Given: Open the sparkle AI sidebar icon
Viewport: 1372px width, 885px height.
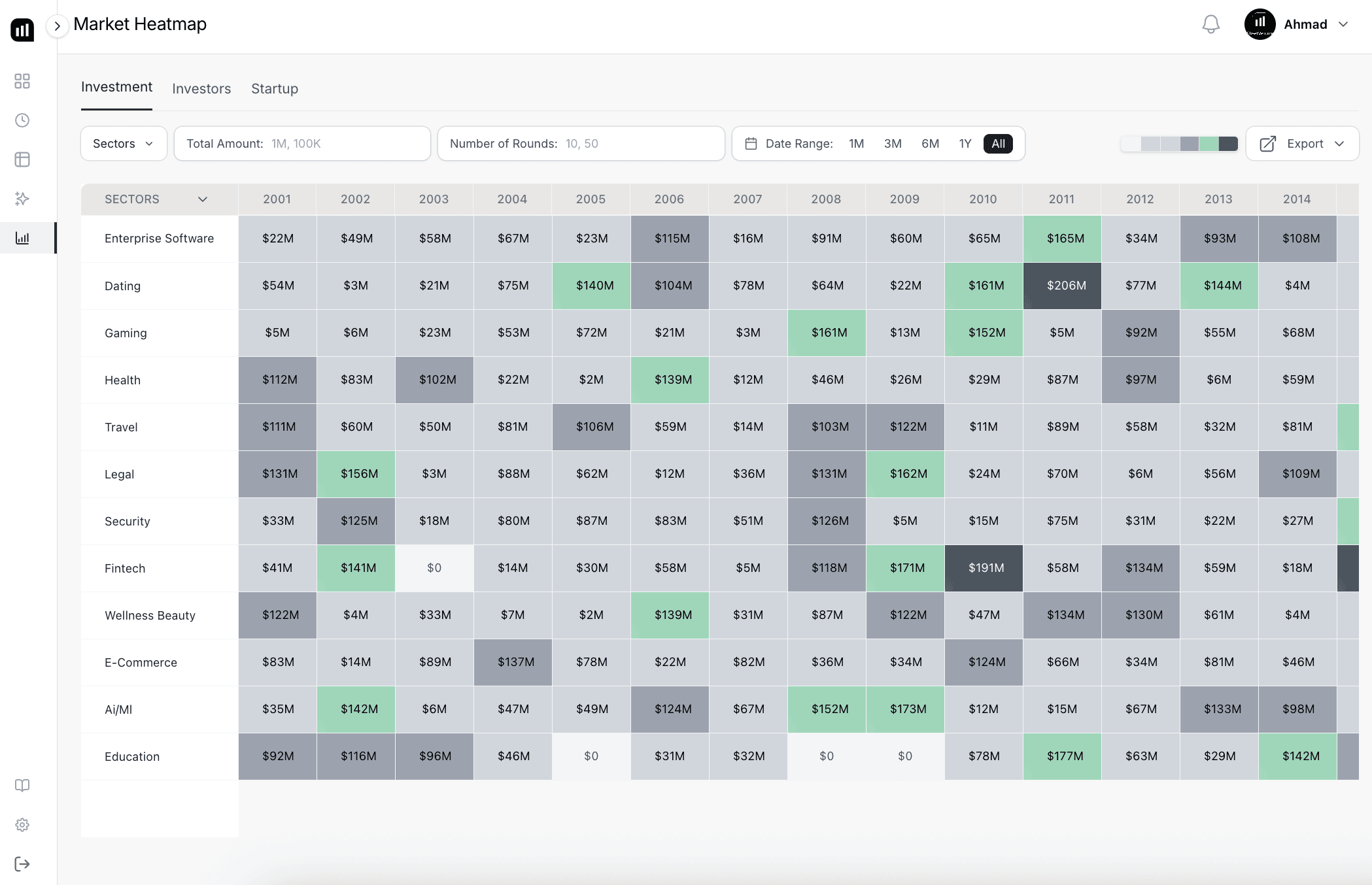Looking at the screenshot, I should [x=22, y=199].
